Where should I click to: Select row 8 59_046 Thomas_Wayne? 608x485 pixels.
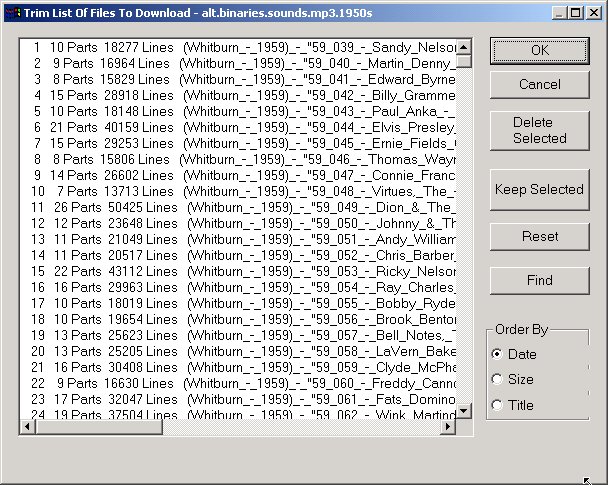click(238, 159)
